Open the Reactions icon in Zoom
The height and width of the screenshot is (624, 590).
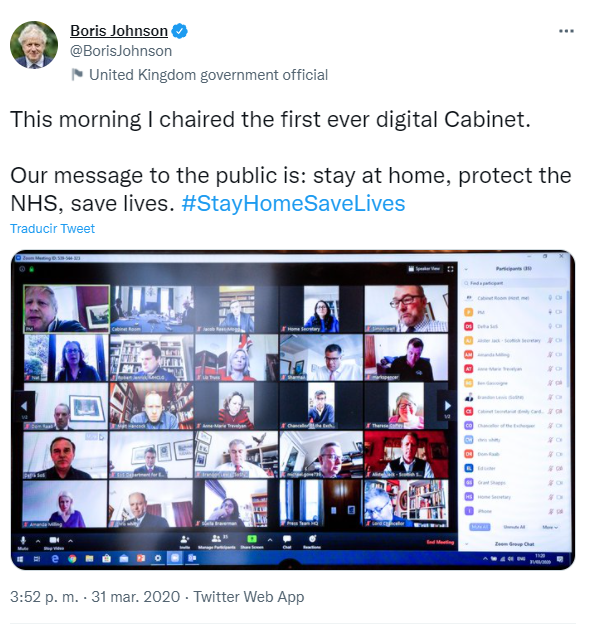point(312,538)
